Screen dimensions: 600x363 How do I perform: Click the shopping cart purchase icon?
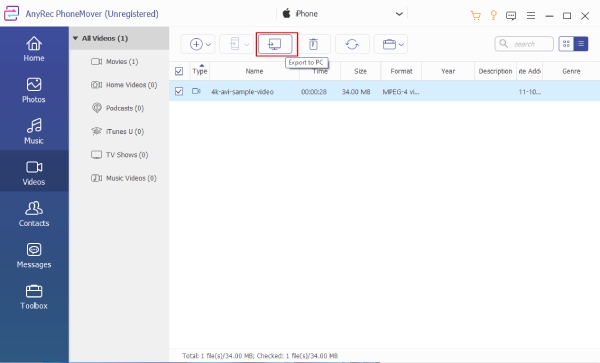[x=476, y=15]
